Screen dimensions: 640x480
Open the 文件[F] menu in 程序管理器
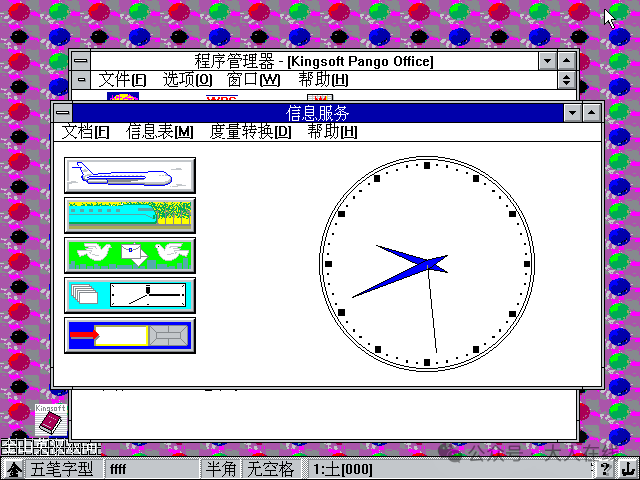122,80
